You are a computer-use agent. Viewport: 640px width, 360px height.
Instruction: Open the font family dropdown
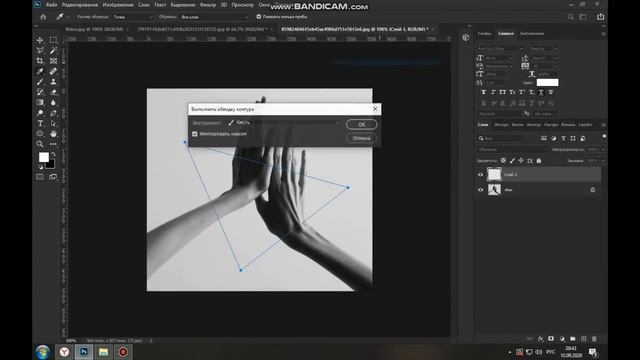500,49
